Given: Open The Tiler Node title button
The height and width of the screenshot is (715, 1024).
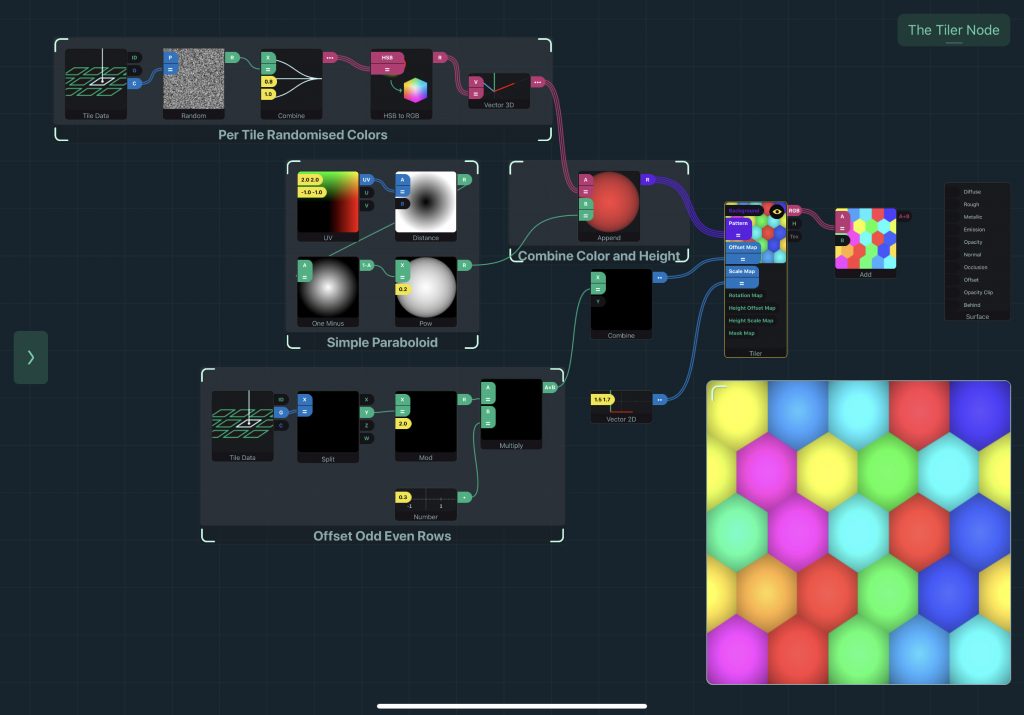Looking at the screenshot, I should point(953,30).
